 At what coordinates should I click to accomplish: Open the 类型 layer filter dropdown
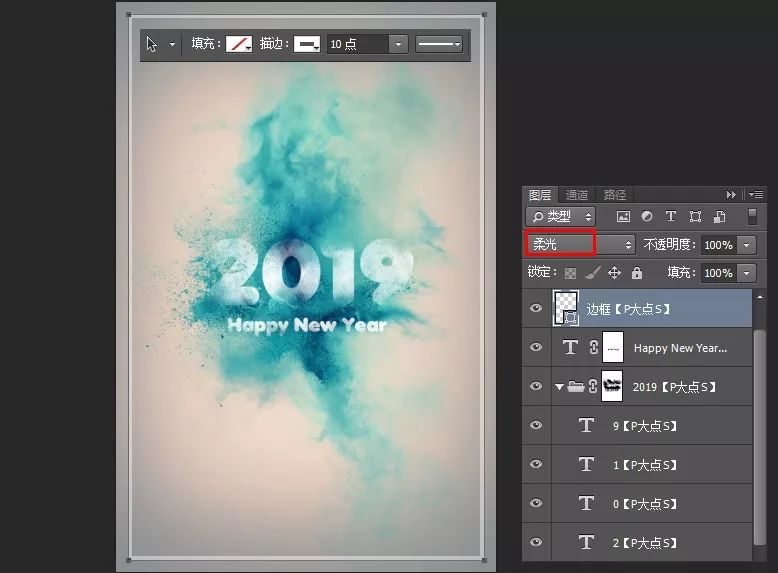coord(560,216)
